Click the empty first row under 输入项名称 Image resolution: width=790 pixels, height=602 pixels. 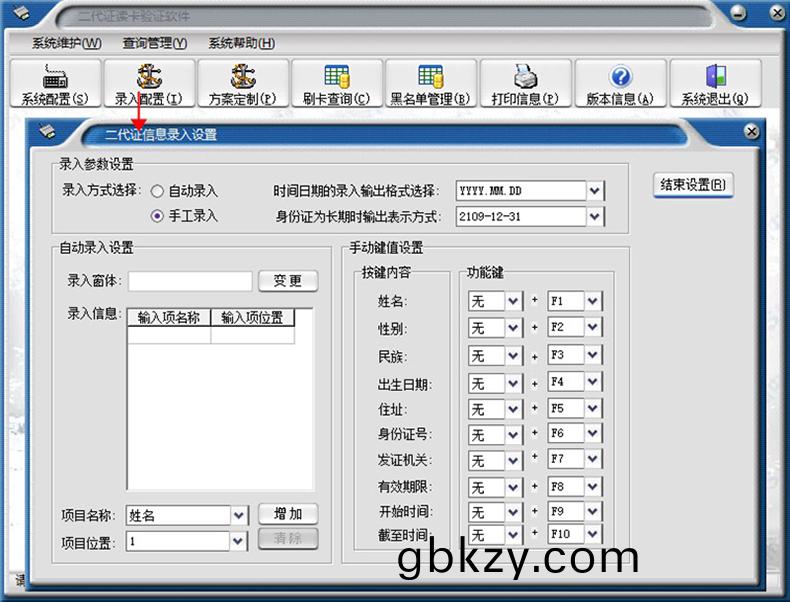click(169, 336)
